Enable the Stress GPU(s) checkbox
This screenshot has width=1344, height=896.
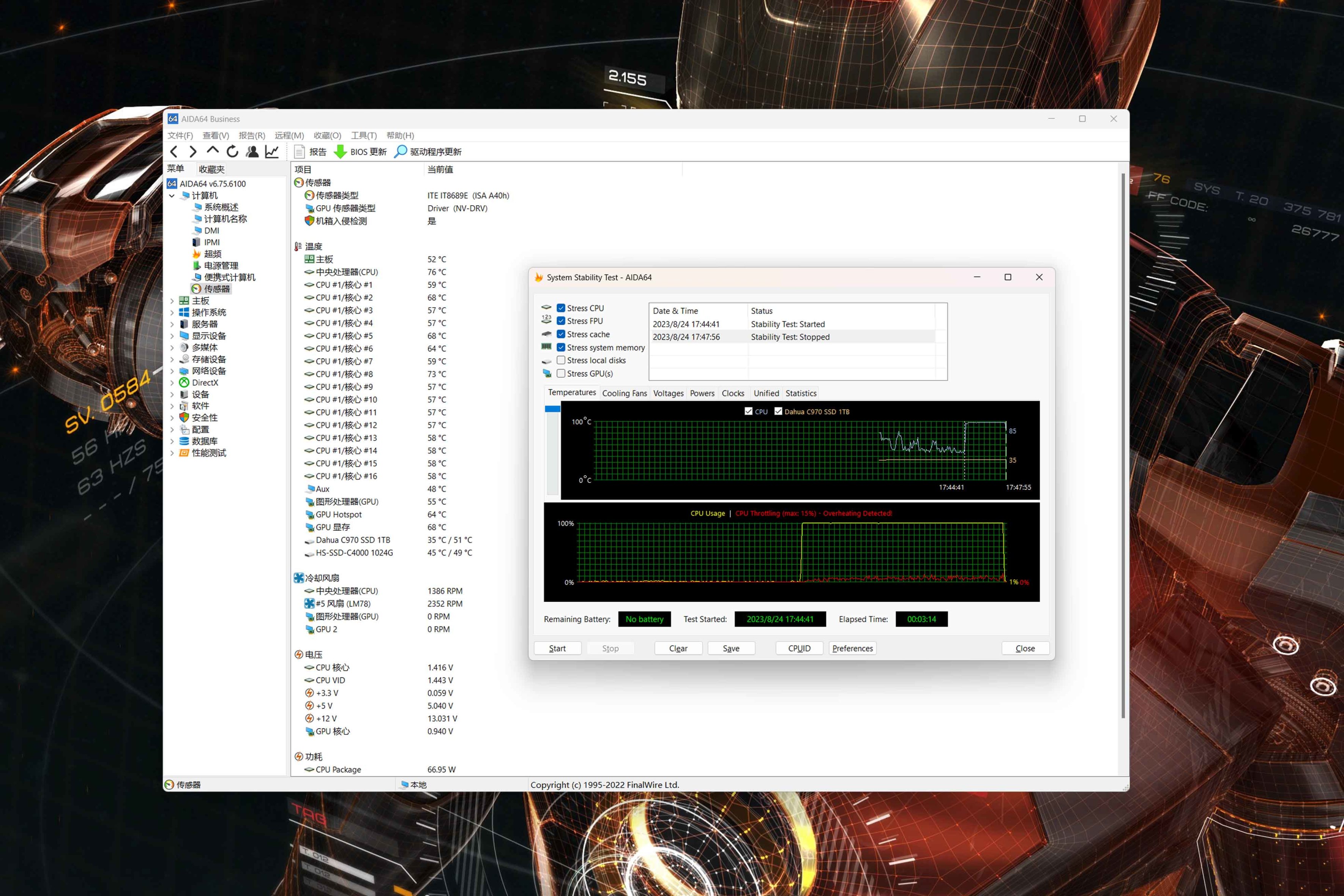point(561,373)
